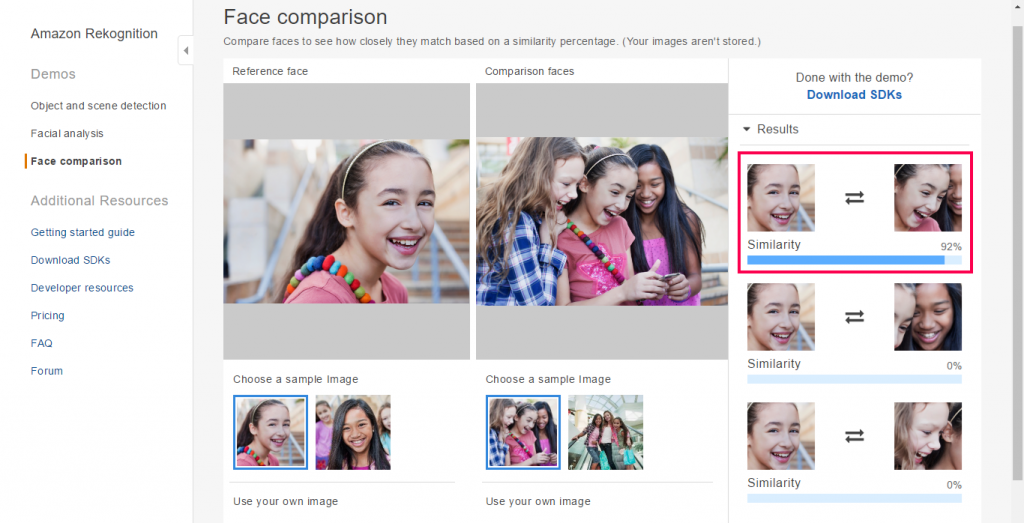Open Developer resources link
The width and height of the screenshot is (1024, 523).
(82, 288)
